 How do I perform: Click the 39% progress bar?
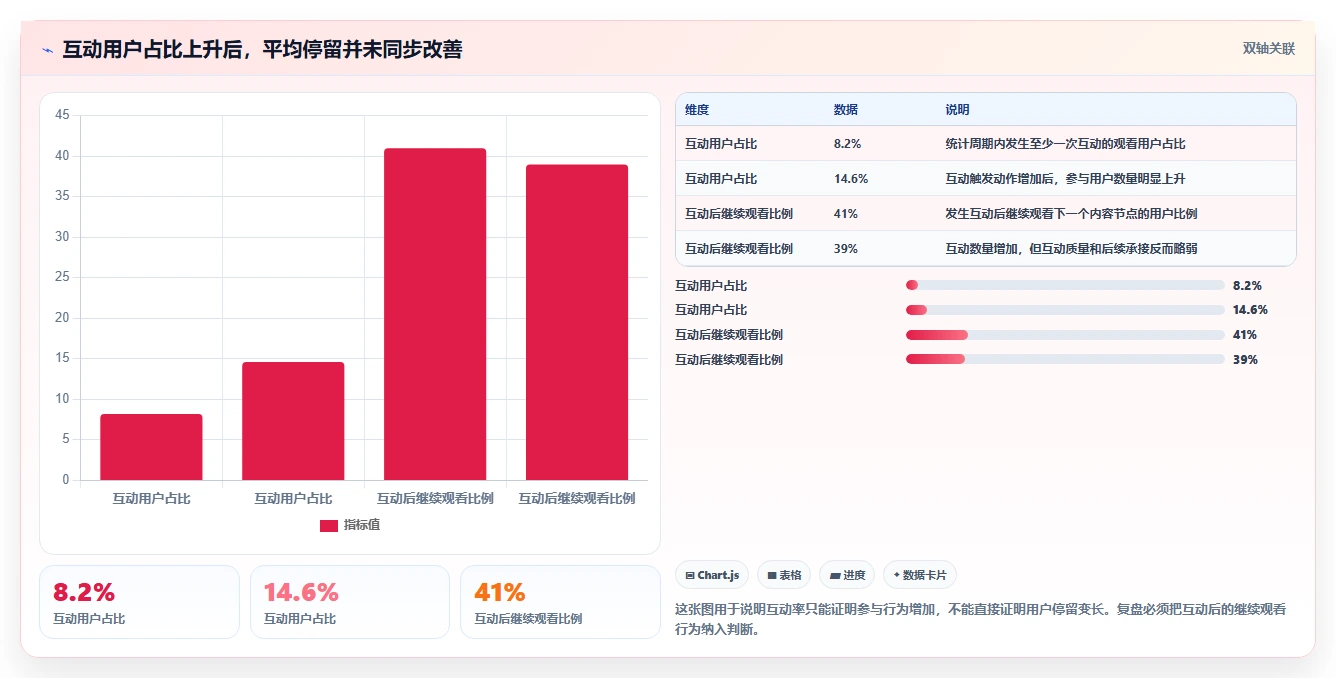pyautogui.click(x=1065, y=360)
